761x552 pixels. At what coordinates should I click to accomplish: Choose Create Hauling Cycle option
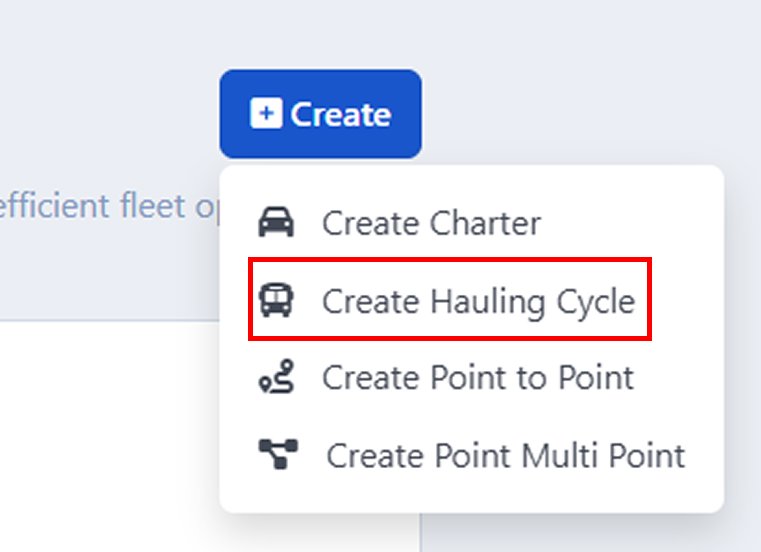pyautogui.click(x=477, y=300)
